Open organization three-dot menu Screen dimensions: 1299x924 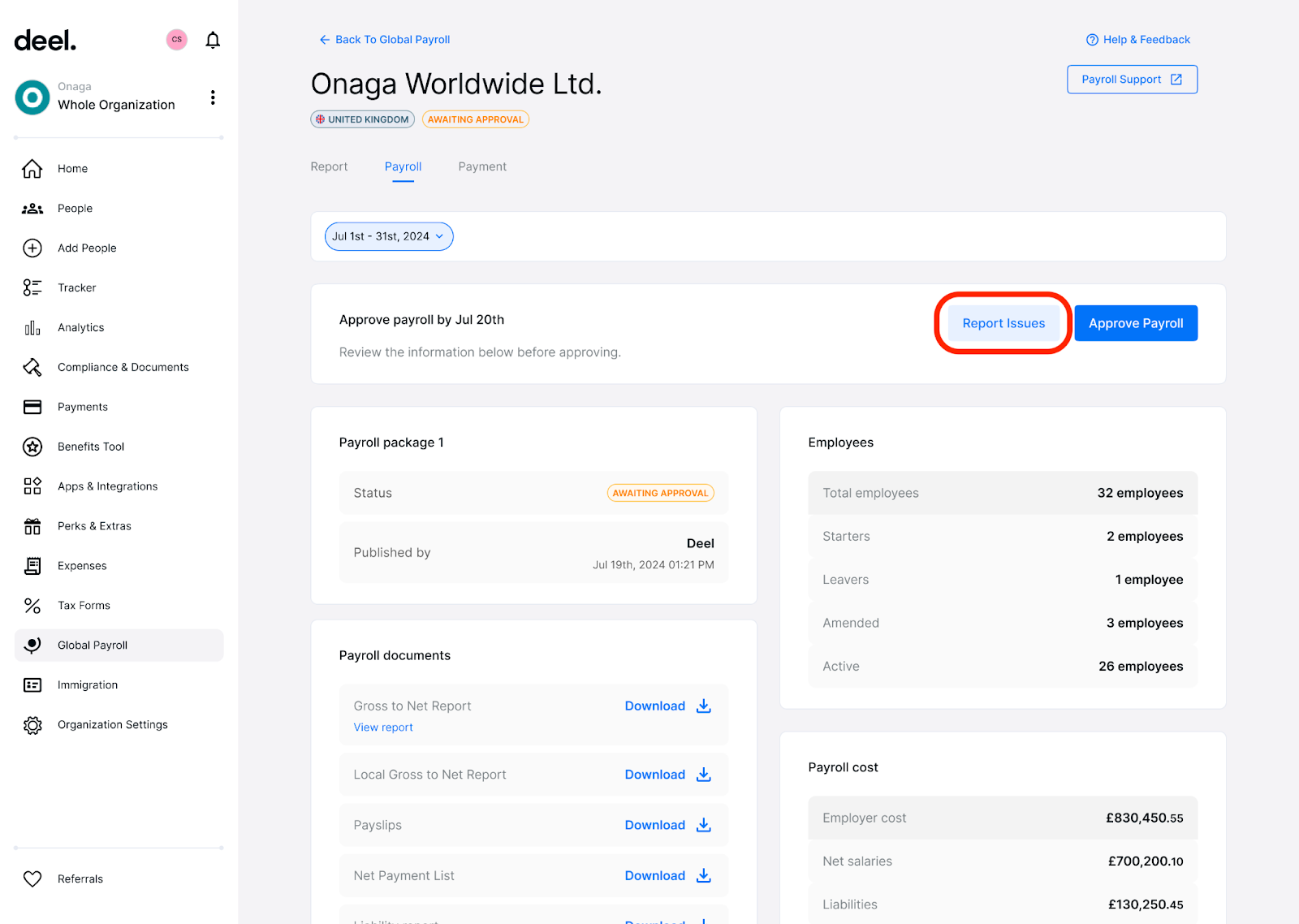213,97
